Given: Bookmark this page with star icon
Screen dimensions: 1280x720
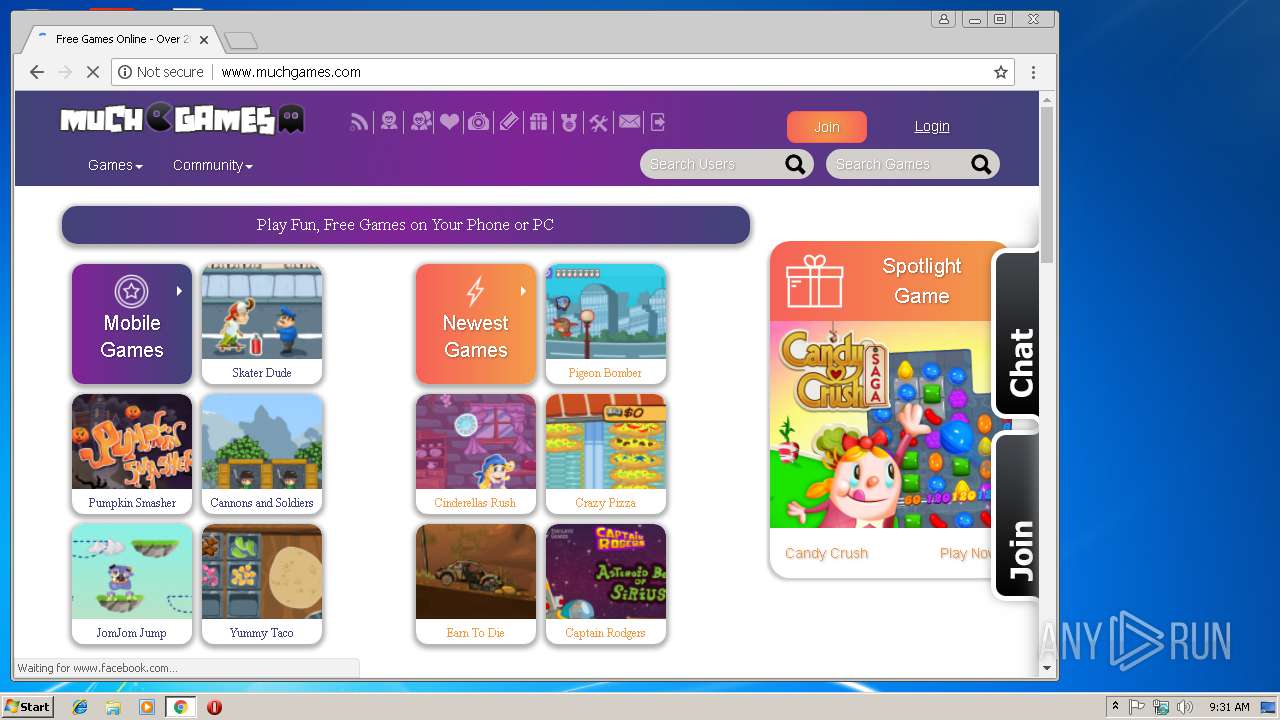Looking at the screenshot, I should coord(1000,72).
